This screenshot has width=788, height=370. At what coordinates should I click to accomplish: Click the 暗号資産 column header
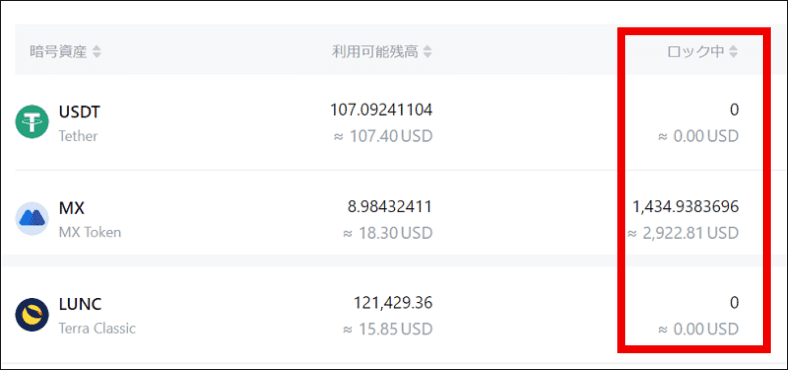58,51
